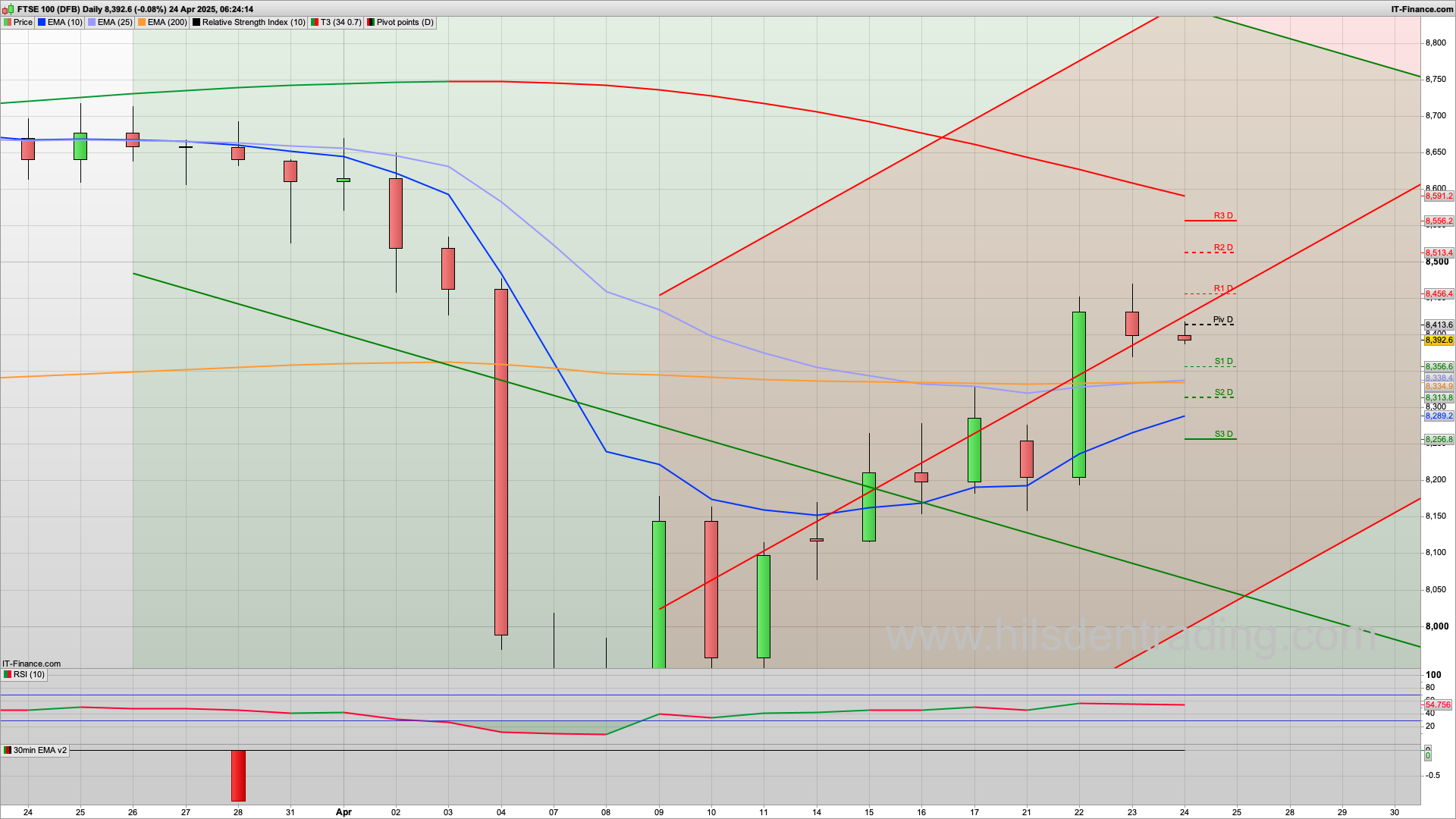Image resolution: width=1456 pixels, height=819 pixels.
Task: Click the R3 D pivot label
Action: coord(1223,215)
